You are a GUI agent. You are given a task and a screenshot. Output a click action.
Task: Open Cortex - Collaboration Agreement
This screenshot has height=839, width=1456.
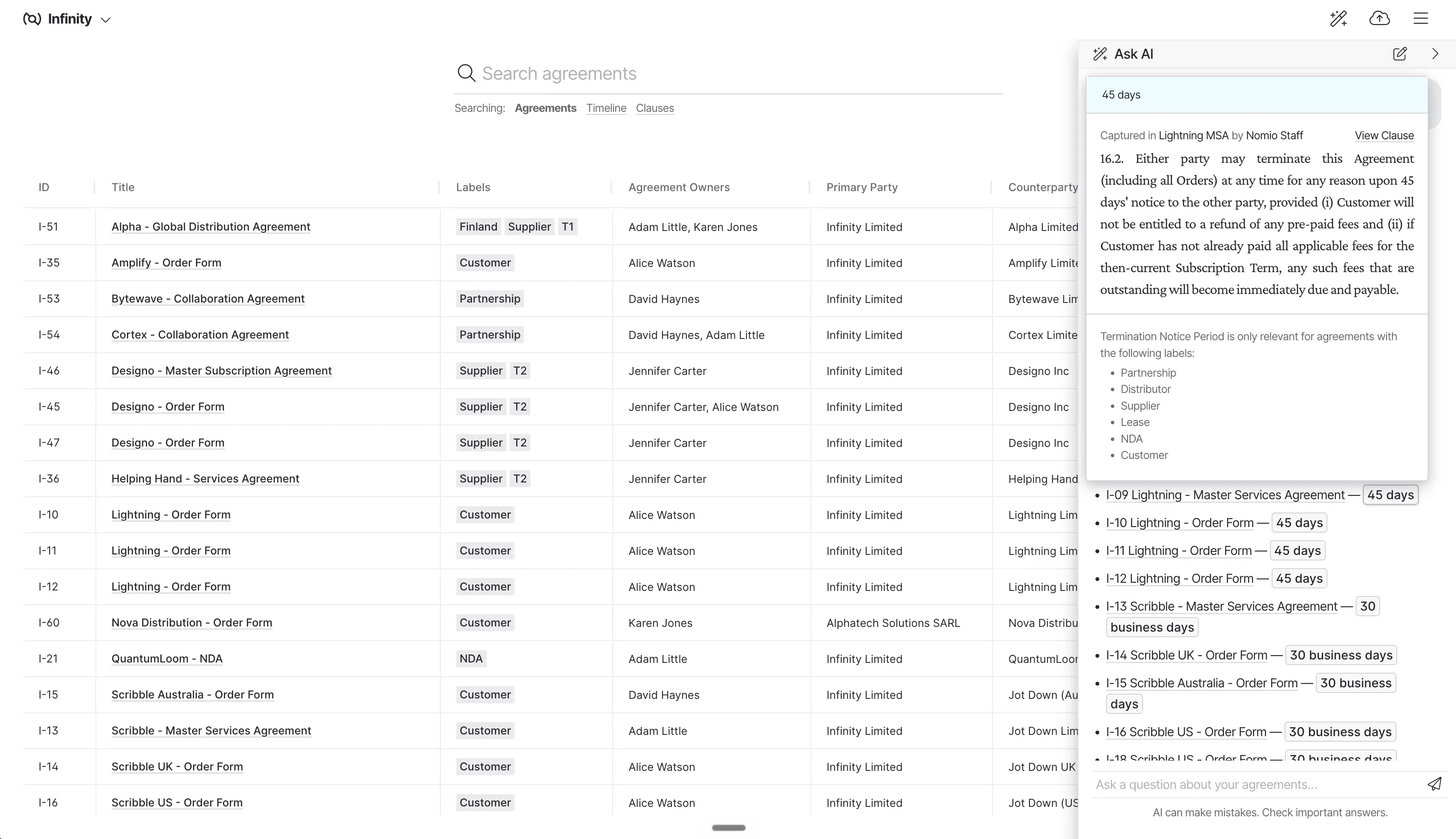[x=200, y=335]
